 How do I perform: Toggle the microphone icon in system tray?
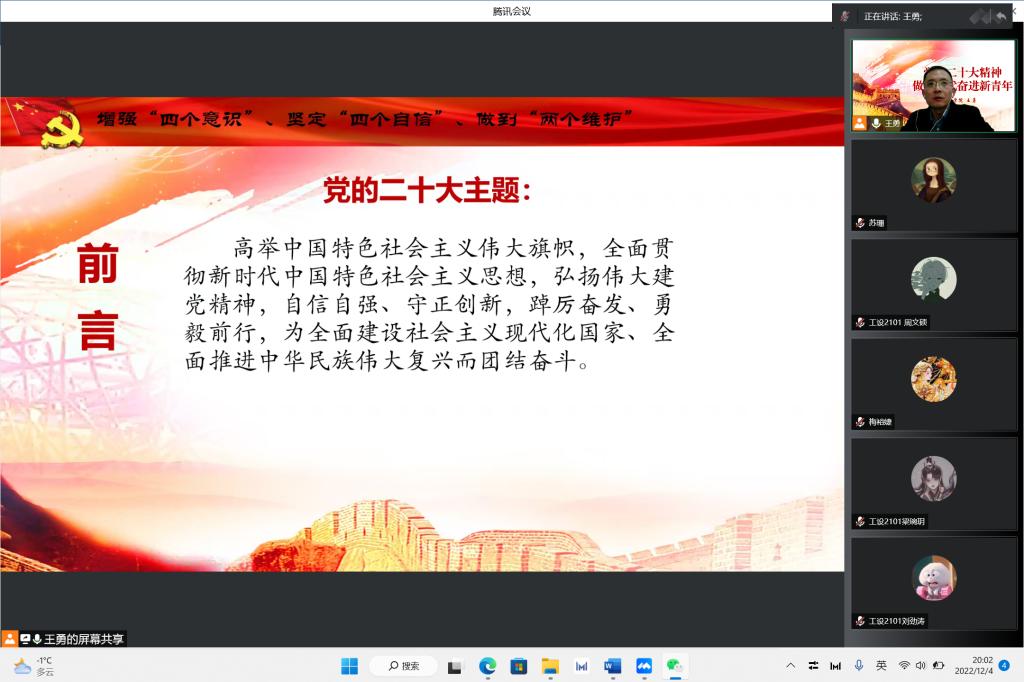858,666
